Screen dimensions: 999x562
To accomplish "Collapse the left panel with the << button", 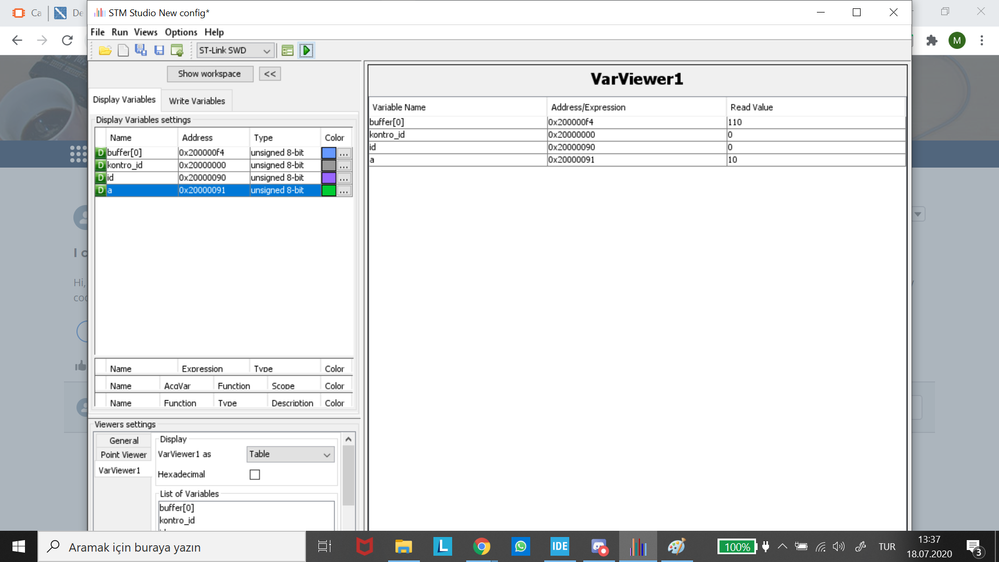I will coord(270,74).
